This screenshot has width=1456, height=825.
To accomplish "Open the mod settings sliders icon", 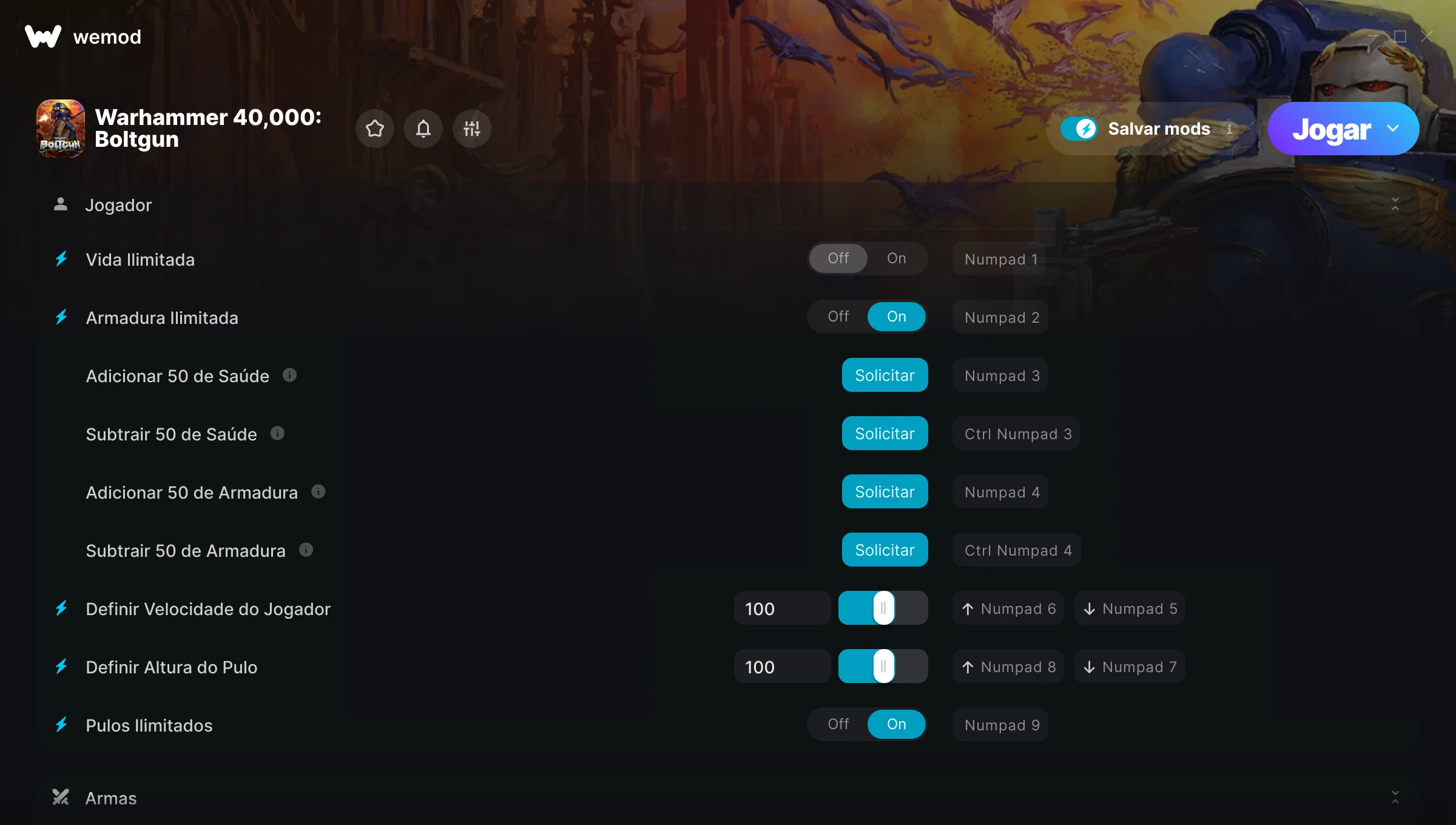I will point(472,129).
